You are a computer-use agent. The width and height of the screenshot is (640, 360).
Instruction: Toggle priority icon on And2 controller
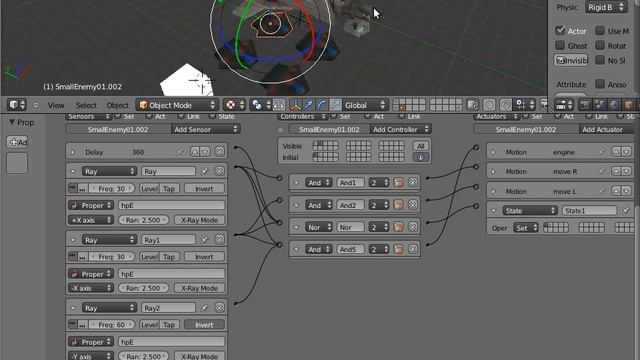click(x=398, y=205)
